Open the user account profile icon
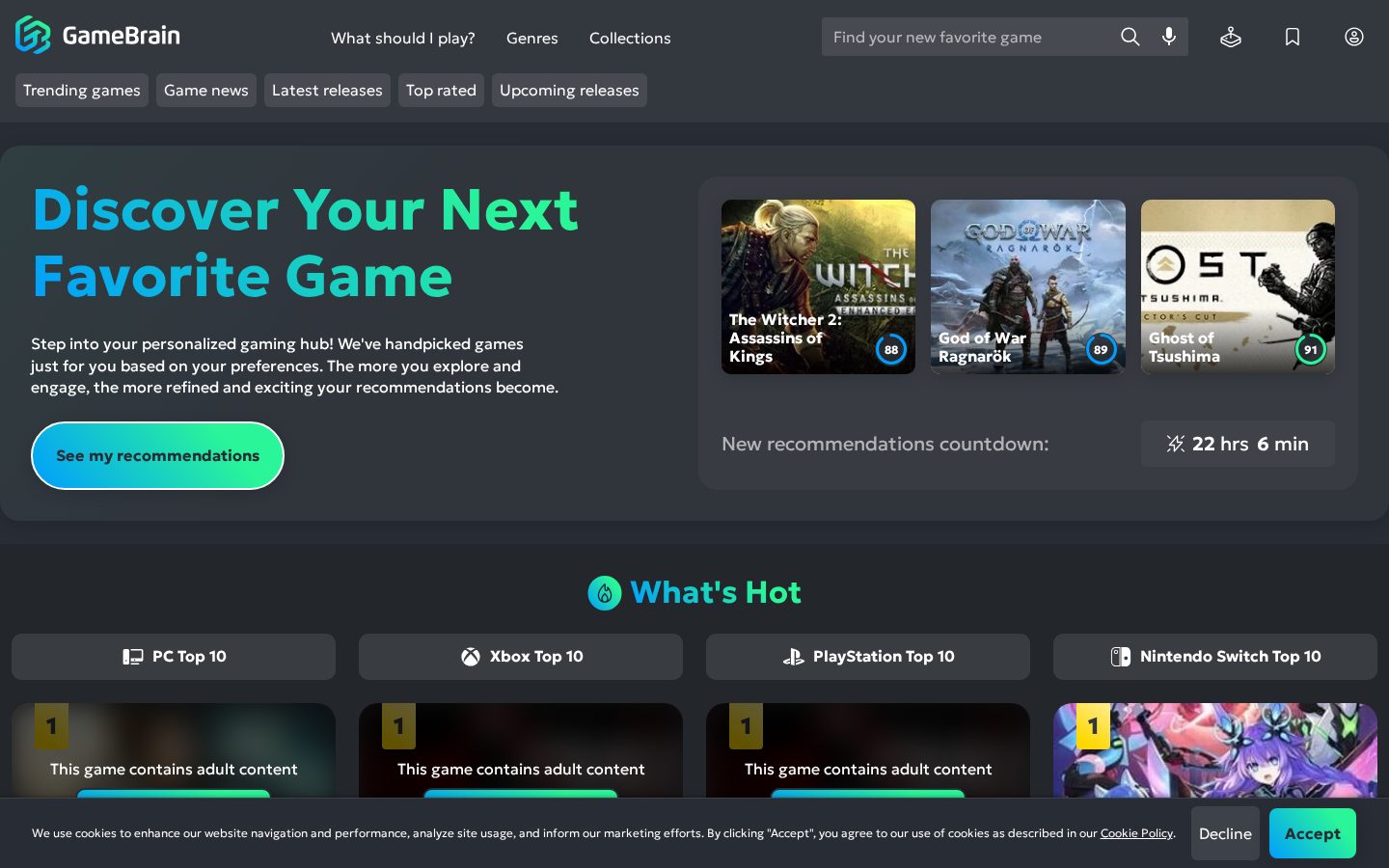Image resolution: width=1389 pixels, height=868 pixels. (x=1354, y=37)
